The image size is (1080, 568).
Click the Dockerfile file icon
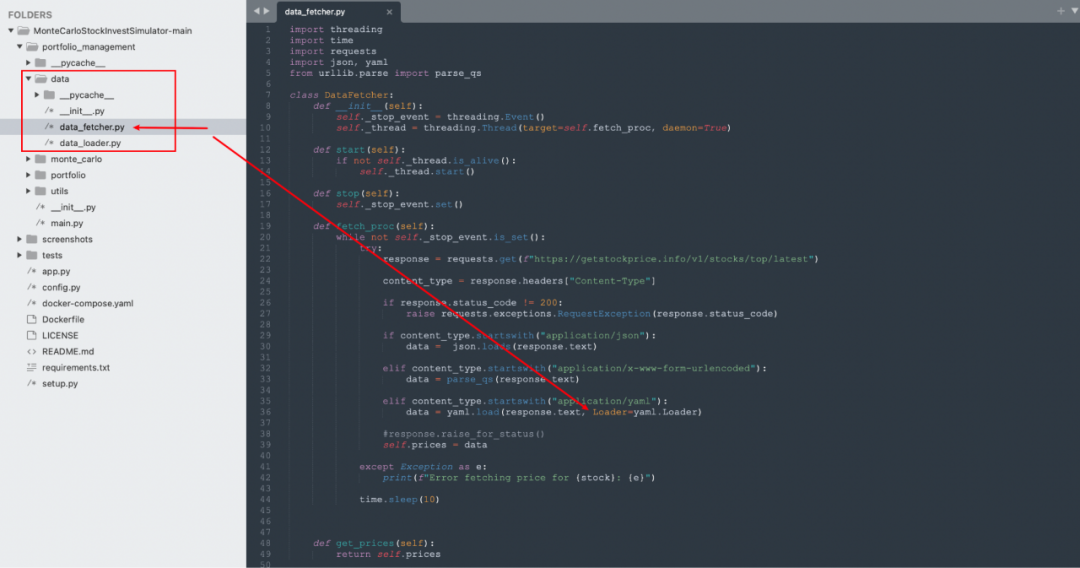(x=31, y=320)
